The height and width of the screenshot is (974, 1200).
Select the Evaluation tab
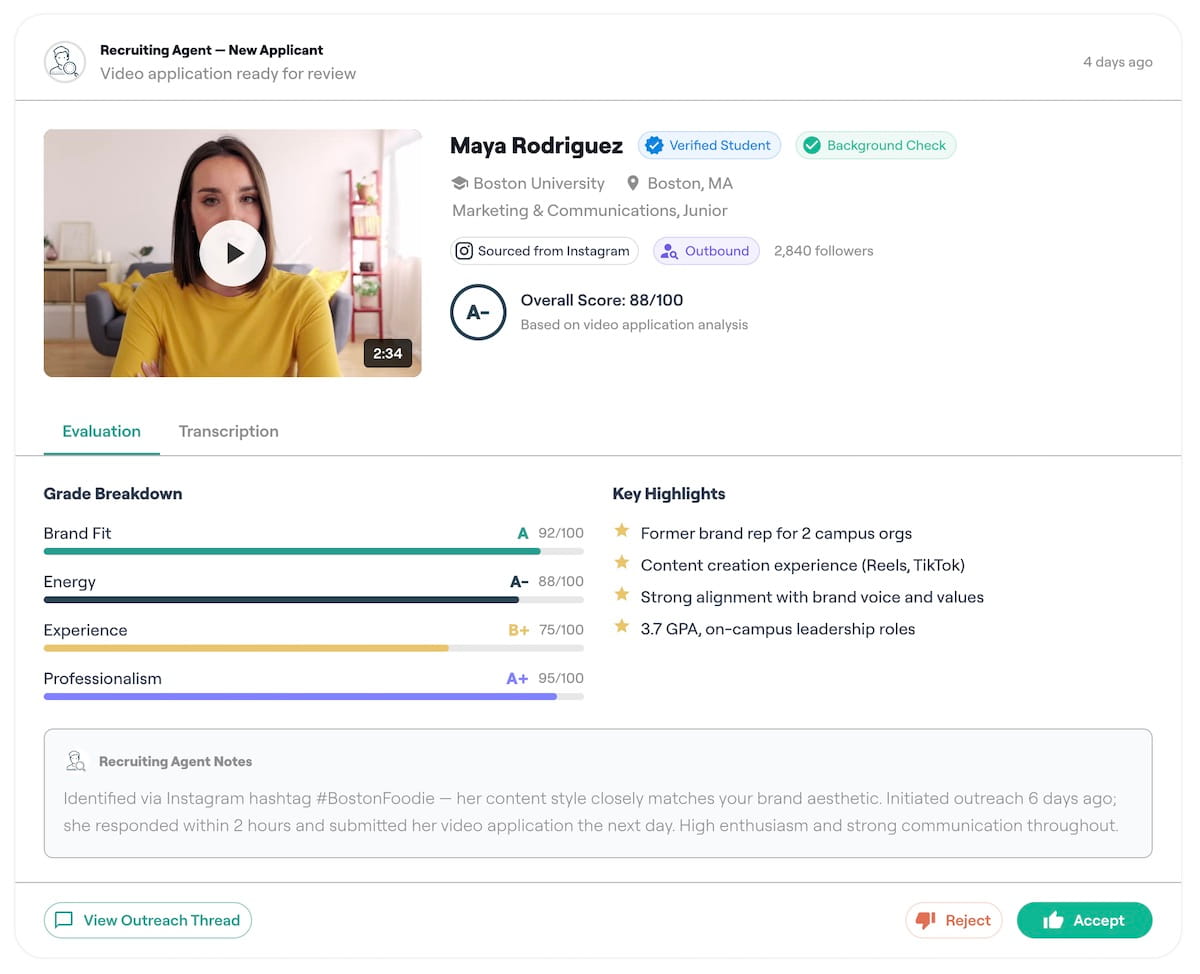click(101, 432)
